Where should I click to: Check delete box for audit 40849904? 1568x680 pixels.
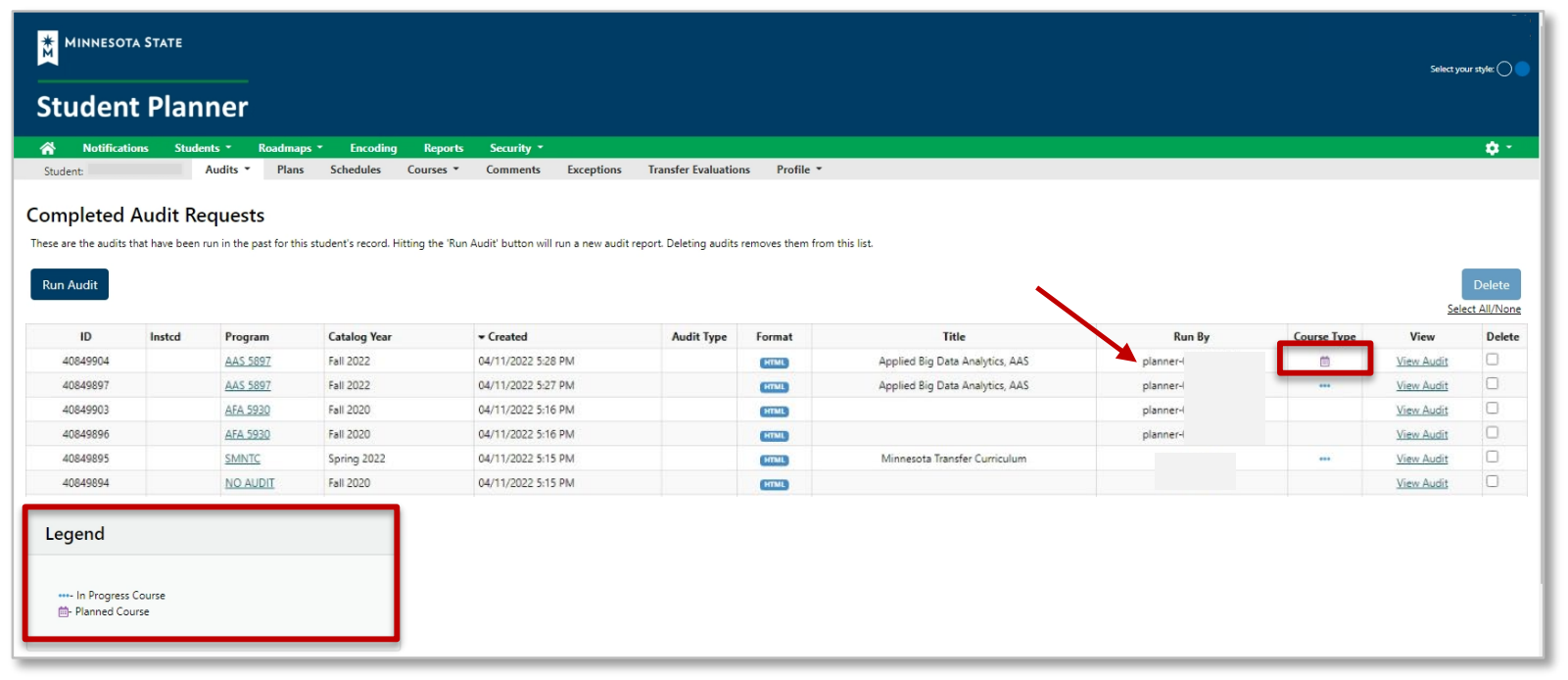pos(1492,360)
